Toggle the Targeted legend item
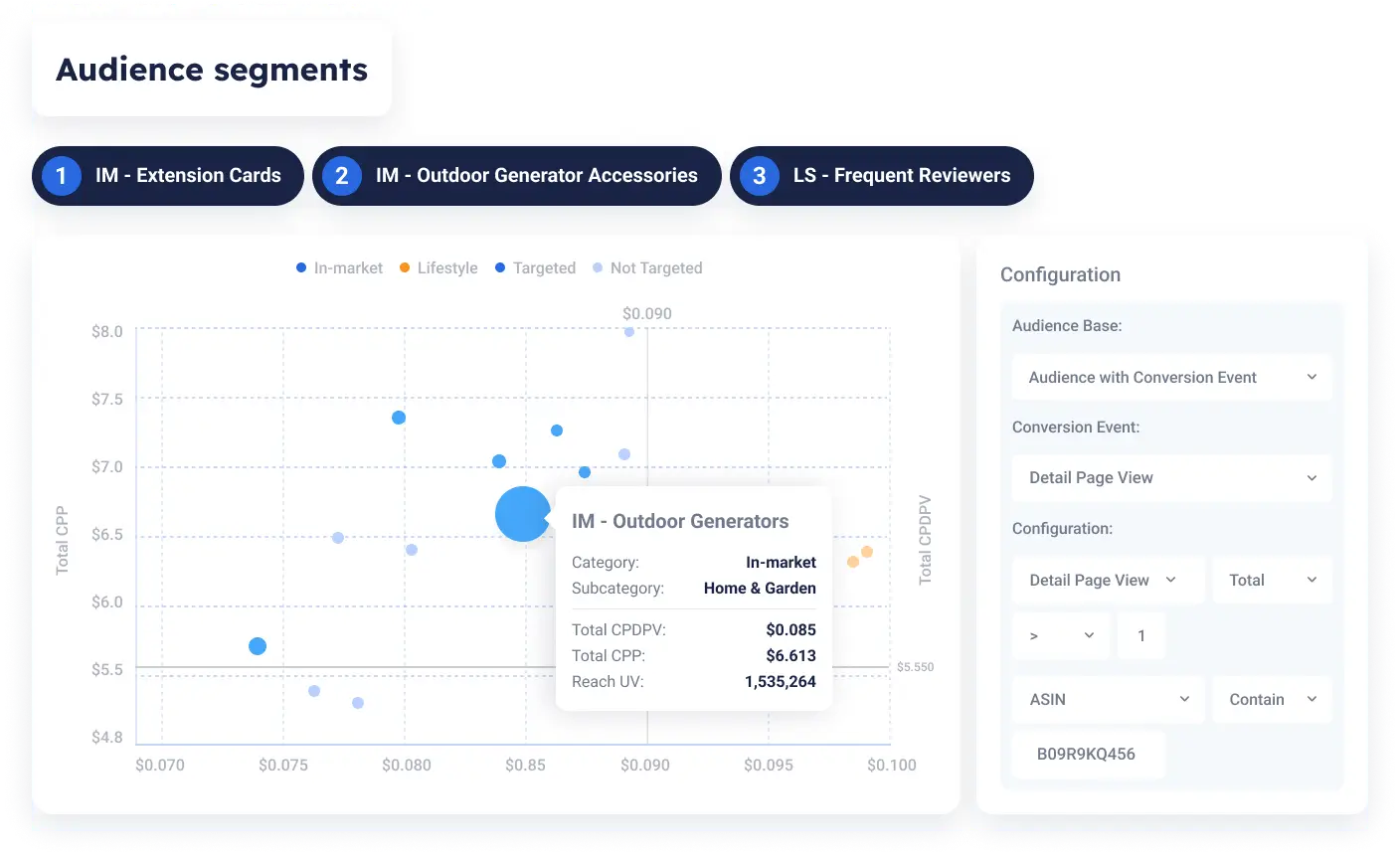 (x=535, y=268)
